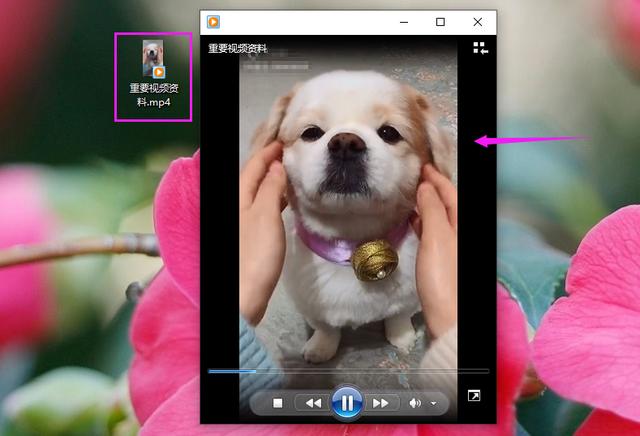Maximize the media player window
Screen dimensions: 640x436
point(440,22)
